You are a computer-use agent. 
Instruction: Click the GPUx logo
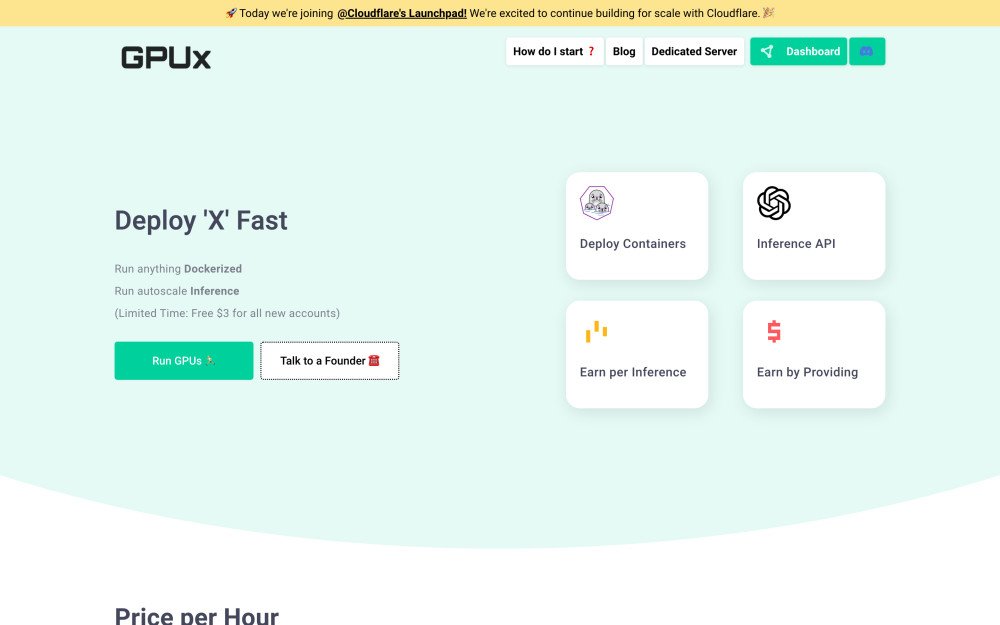(164, 57)
